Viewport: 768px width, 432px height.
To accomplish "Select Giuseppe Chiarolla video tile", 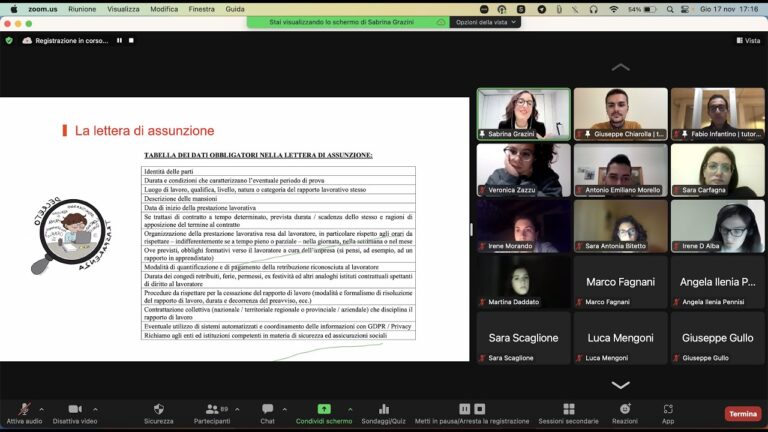I will click(621, 114).
